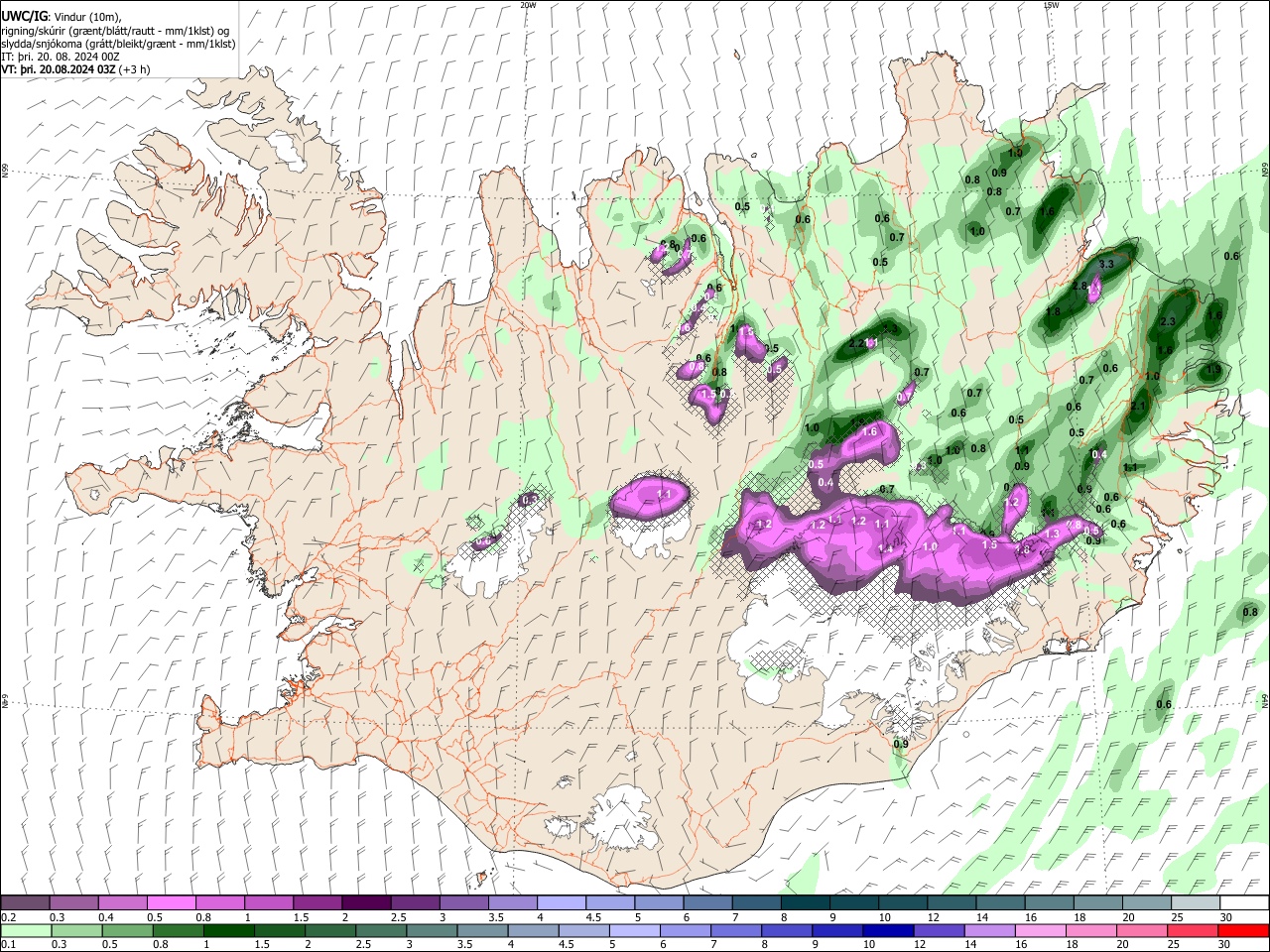Screen dimensions: 1270x952
Task: Click the bold UWC/IG title text
Action: click(25, 17)
